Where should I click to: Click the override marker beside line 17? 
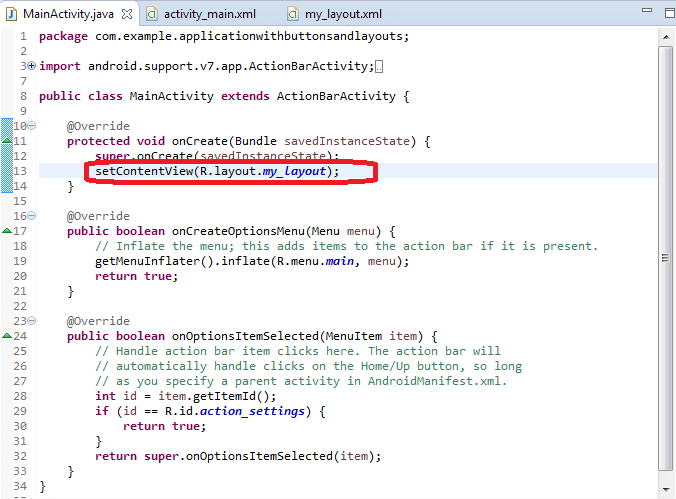pyautogui.click(x=8, y=231)
